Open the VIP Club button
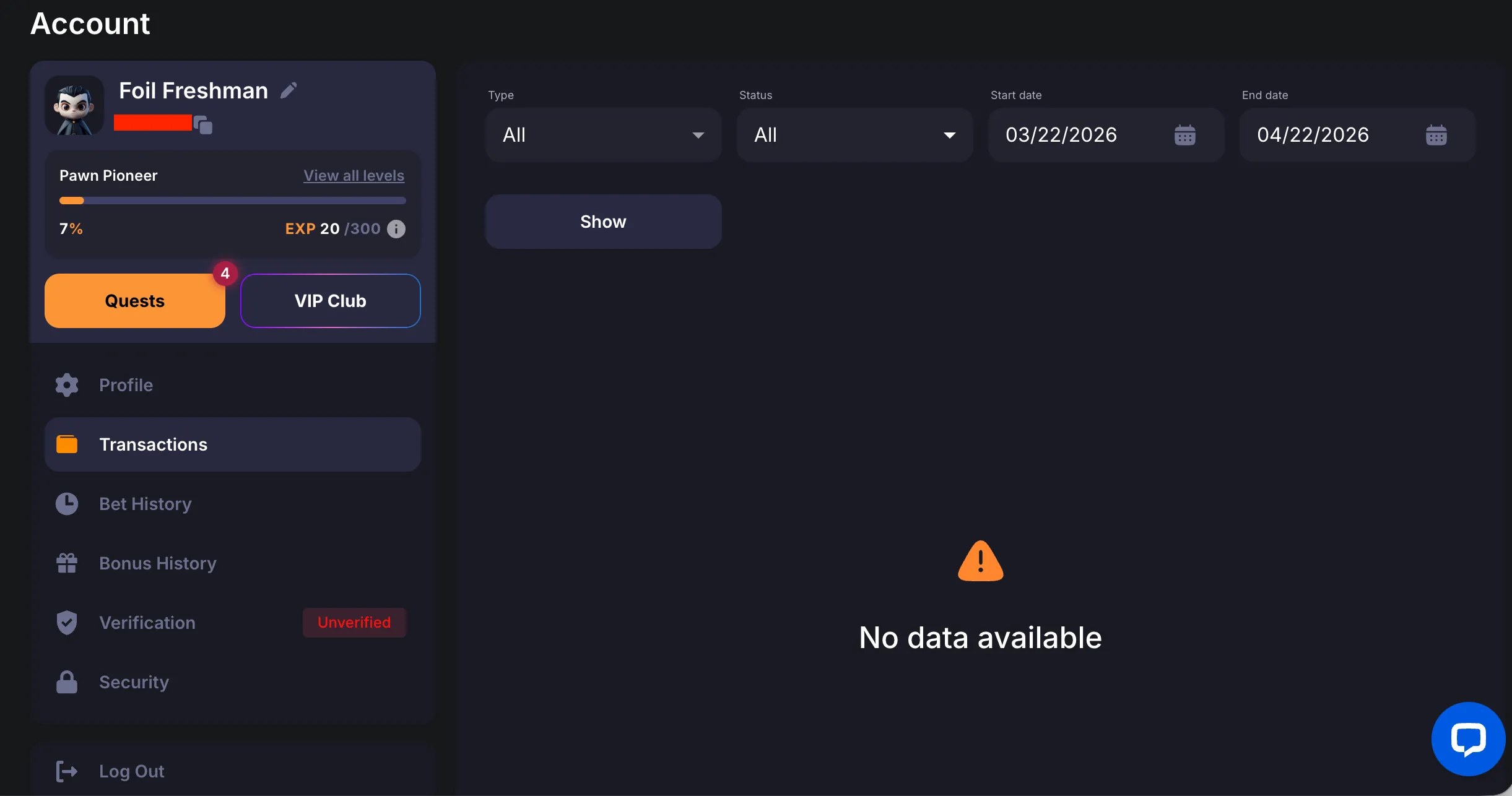 pyautogui.click(x=331, y=301)
